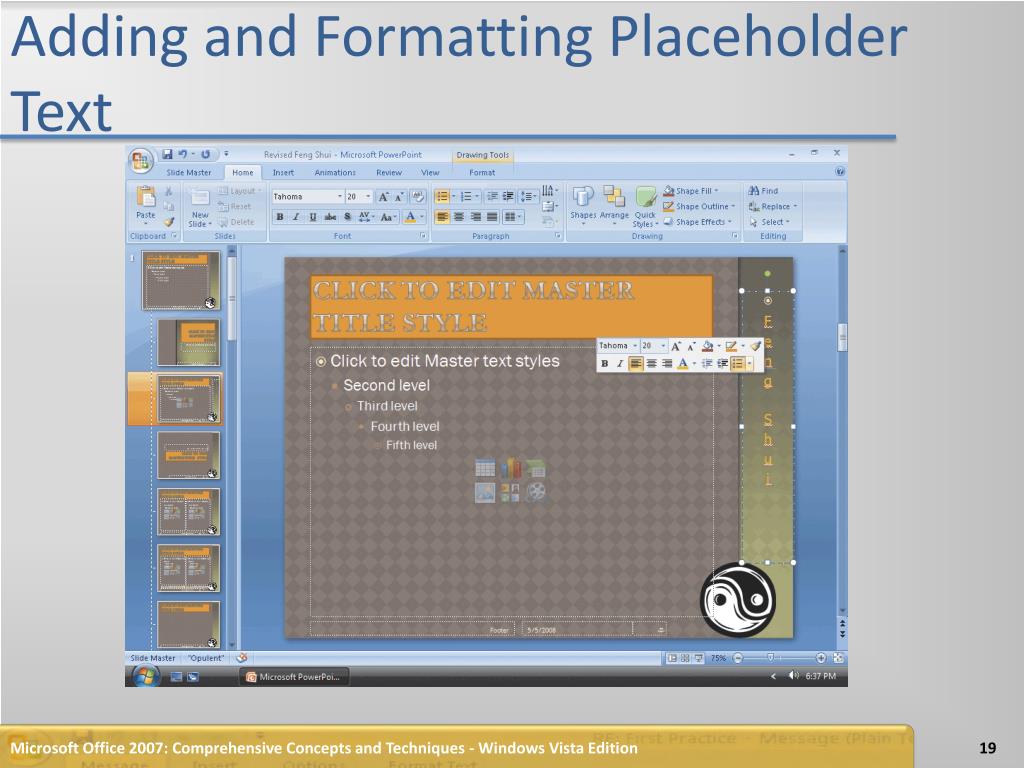
Task: Open the ribbon Tahoma font name dropdown
Action: tap(340, 197)
